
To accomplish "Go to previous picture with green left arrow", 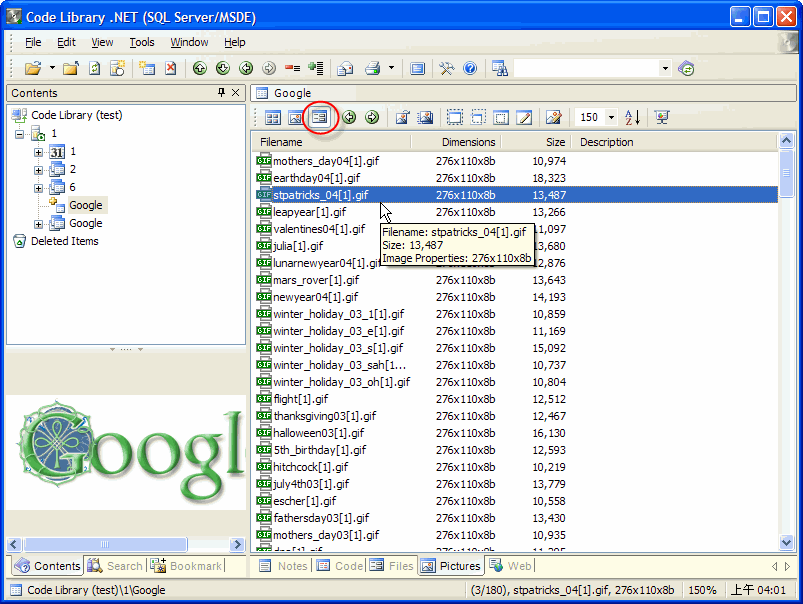I will tap(349, 117).
